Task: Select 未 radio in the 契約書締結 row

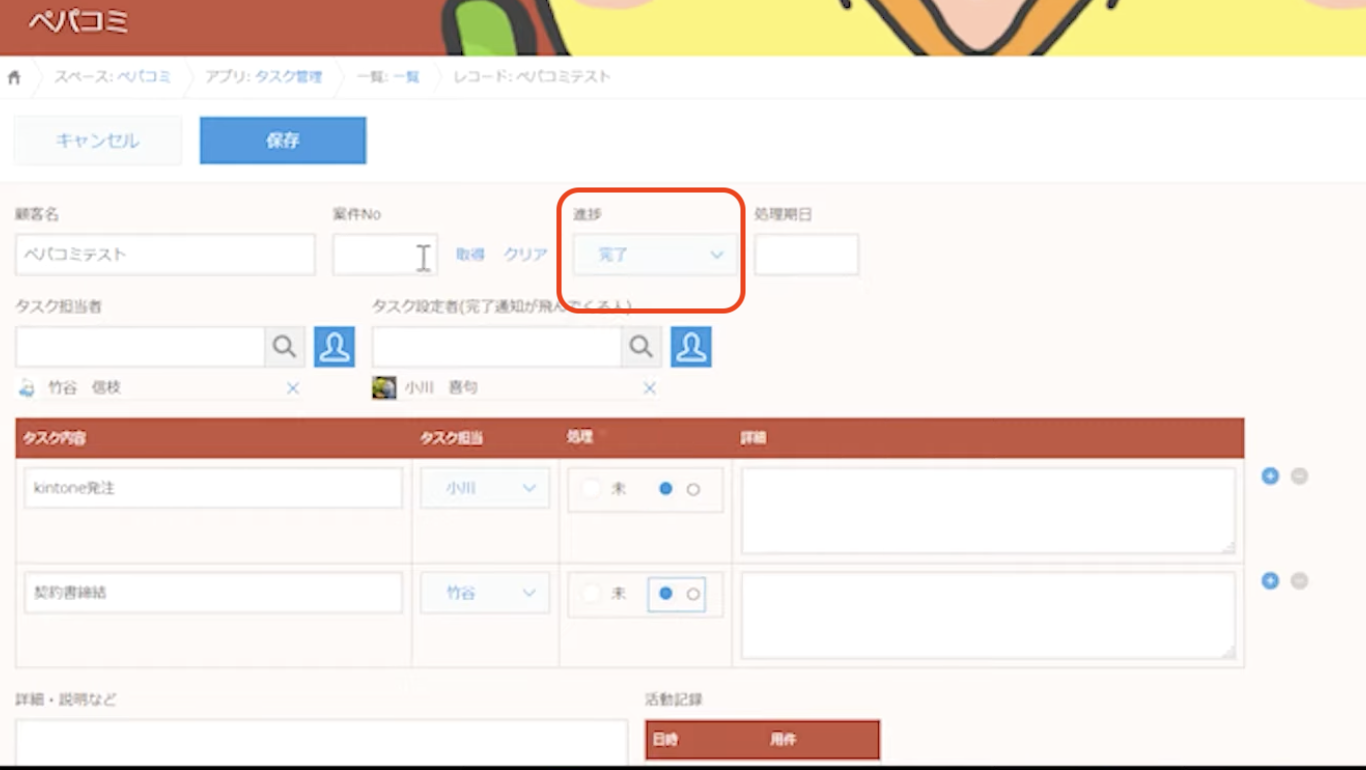Action: point(592,594)
